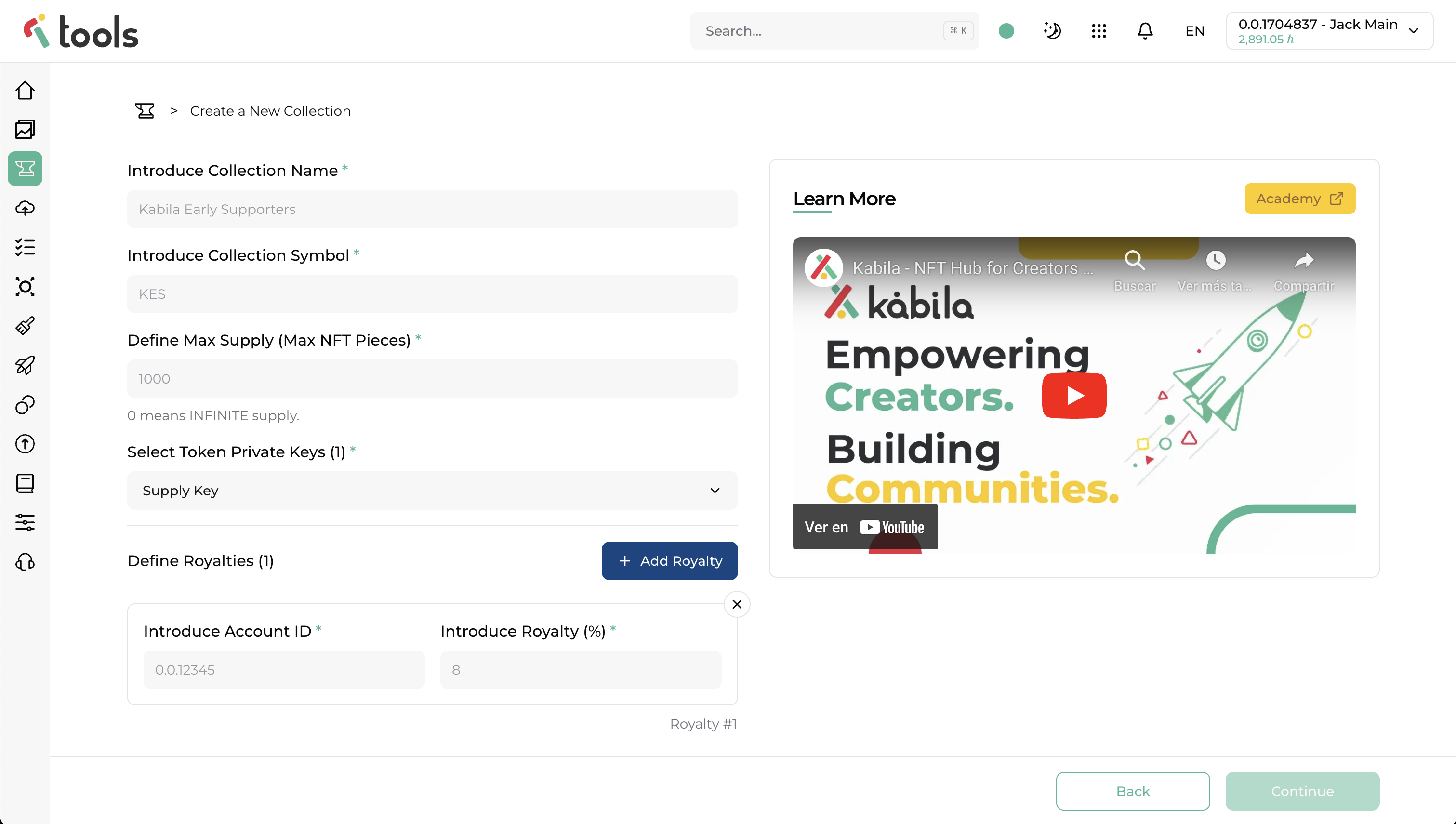Open the Home icon in sidebar
Viewport: 1456px width, 824px height.
click(x=25, y=90)
